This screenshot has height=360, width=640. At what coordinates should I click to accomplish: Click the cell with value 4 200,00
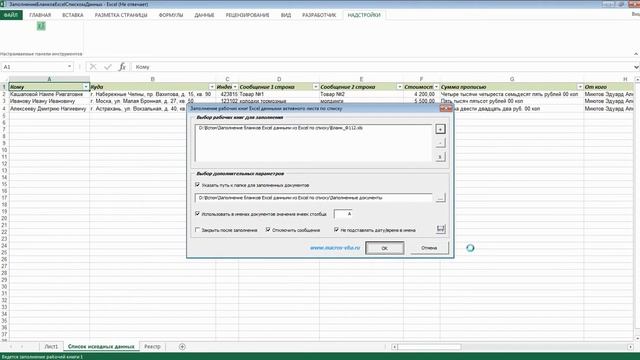(x=422, y=94)
